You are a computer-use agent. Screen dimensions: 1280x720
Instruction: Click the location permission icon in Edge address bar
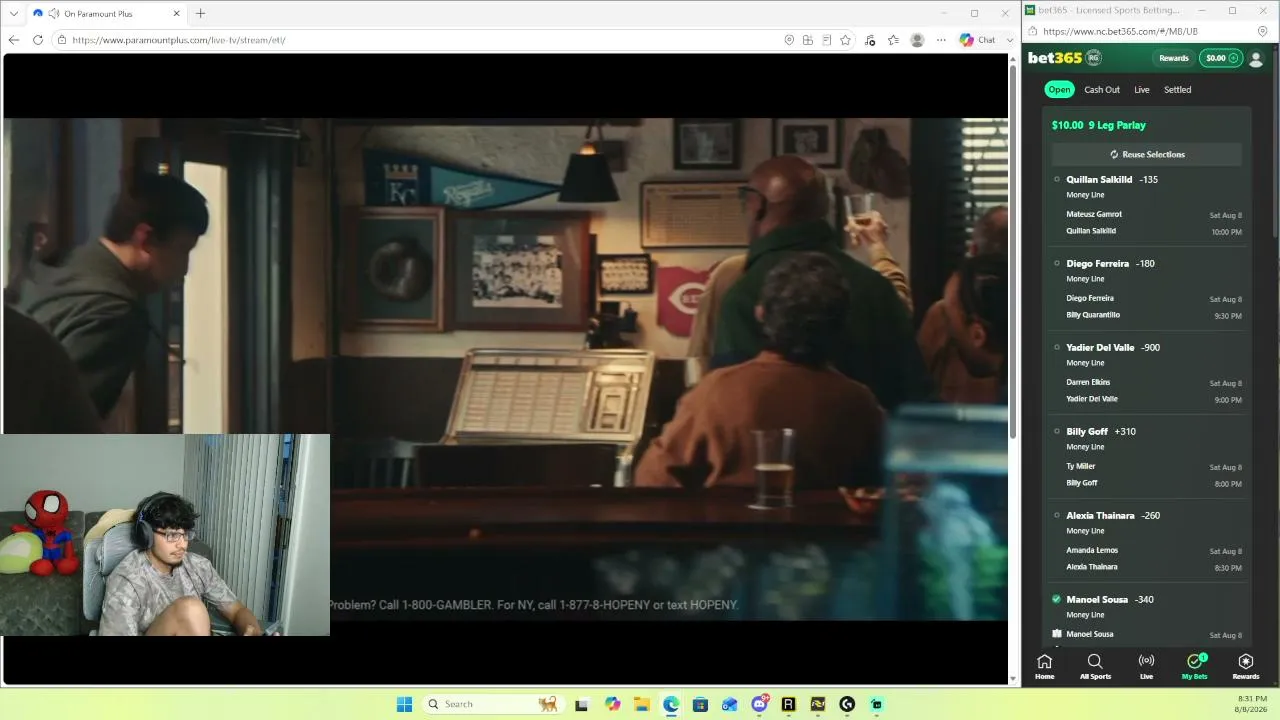789,40
